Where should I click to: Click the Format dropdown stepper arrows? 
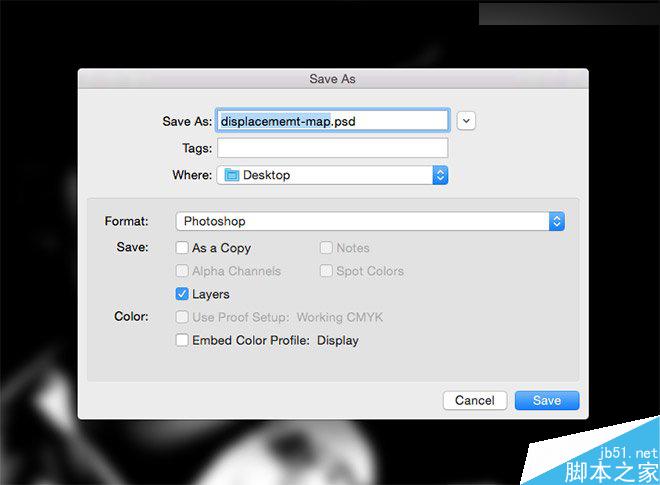[557, 221]
